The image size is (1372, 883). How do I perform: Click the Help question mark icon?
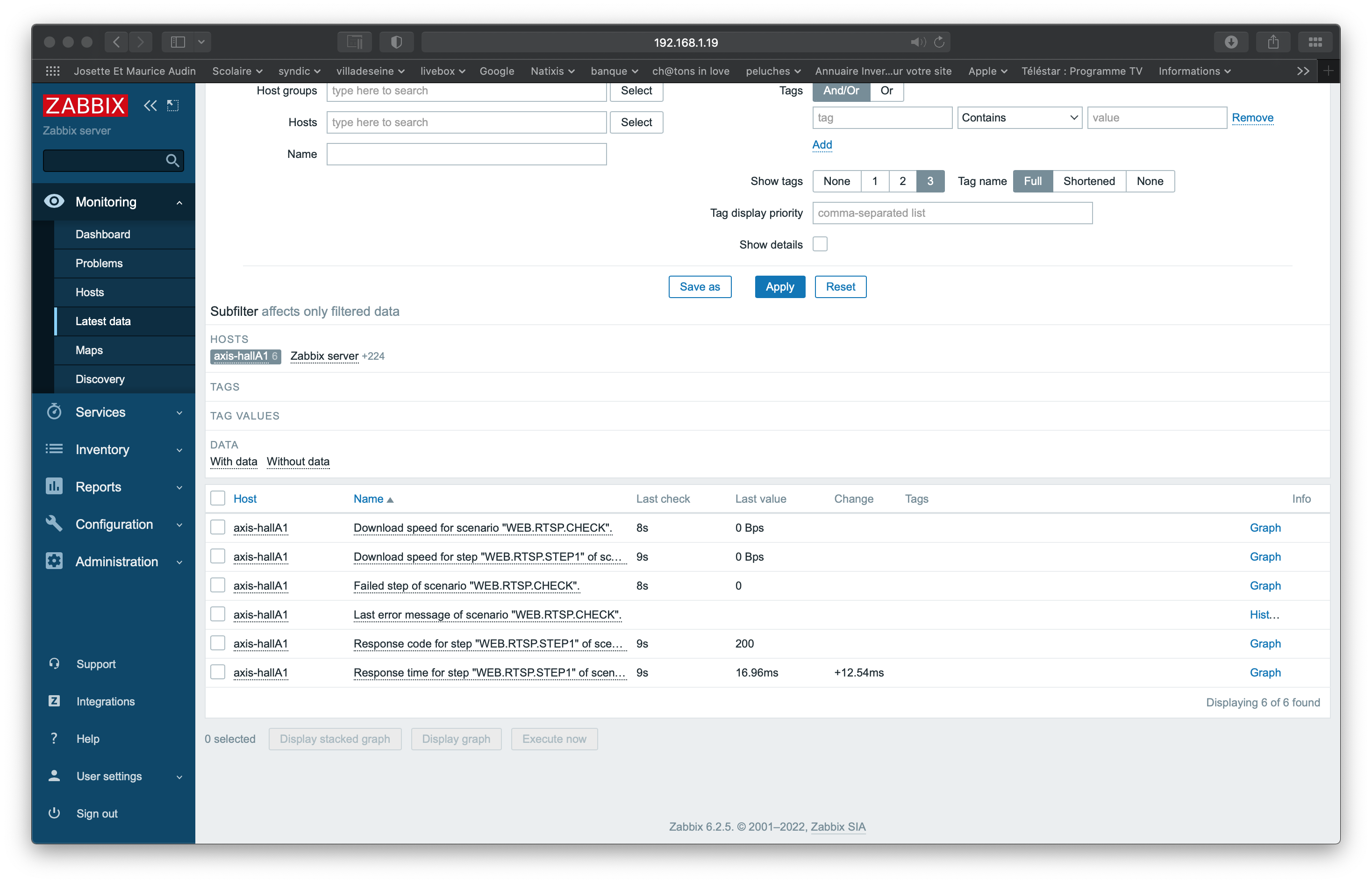coord(54,738)
